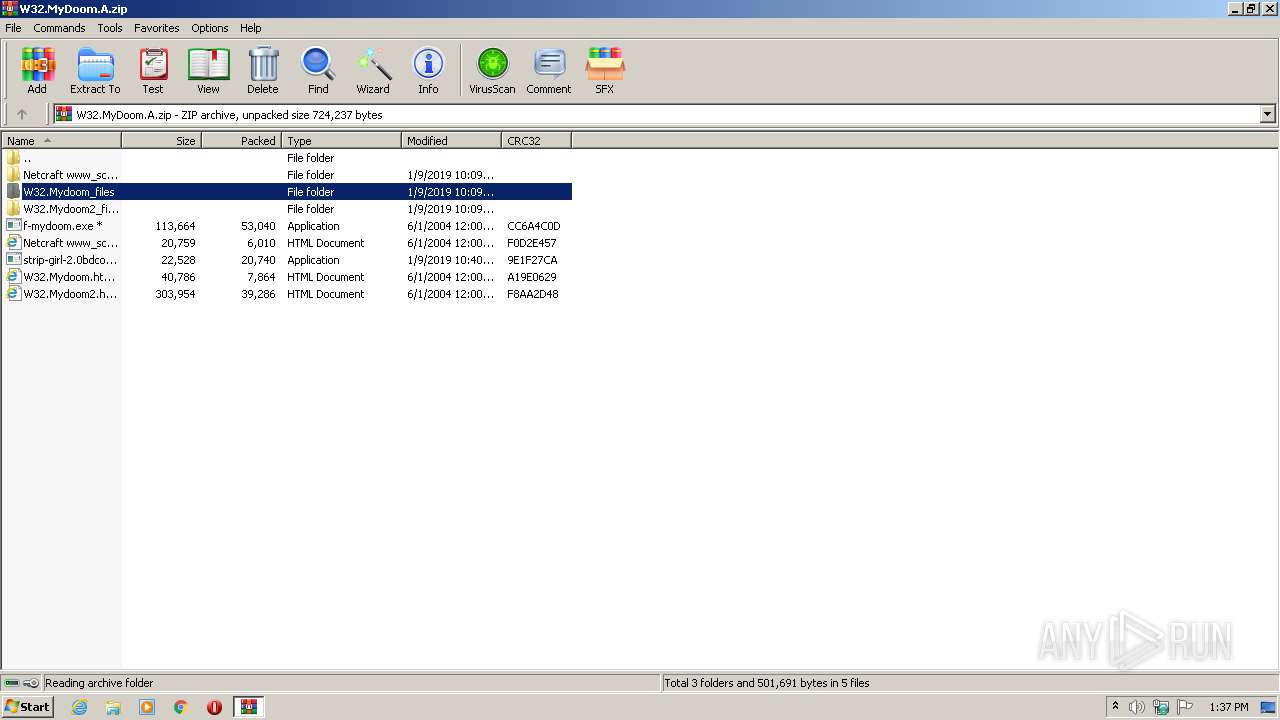Open Windows Media Player taskbar icon
Screen dimensions: 1280x720
[x=147, y=707]
